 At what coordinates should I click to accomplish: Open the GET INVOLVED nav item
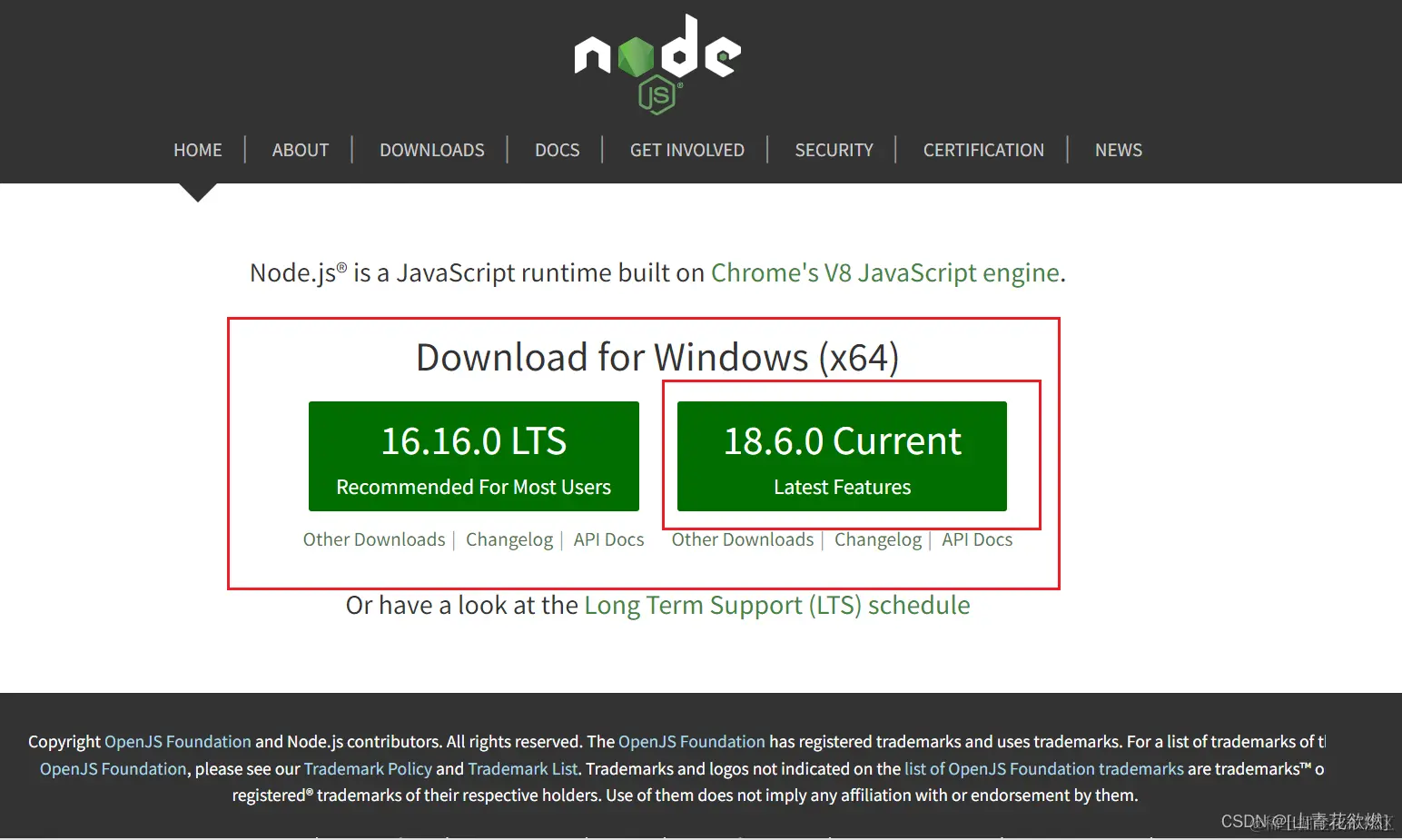687,150
